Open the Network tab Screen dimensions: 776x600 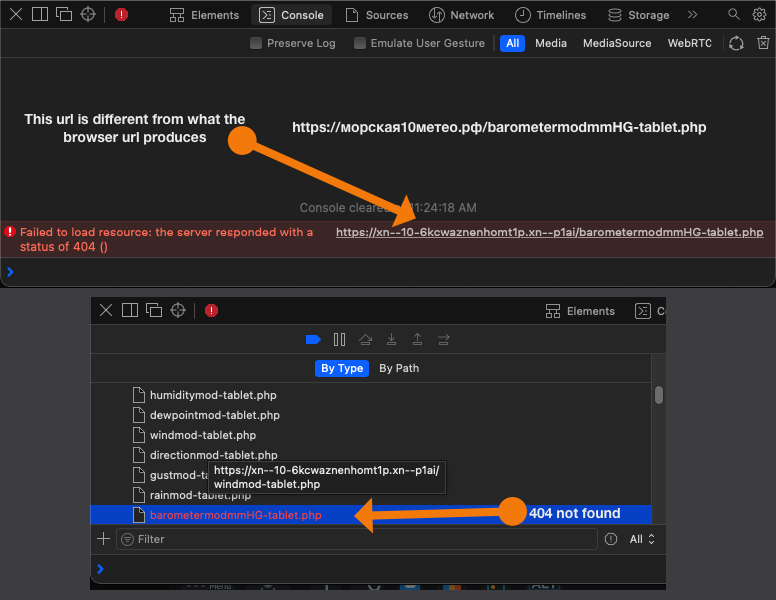click(x=461, y=15)
